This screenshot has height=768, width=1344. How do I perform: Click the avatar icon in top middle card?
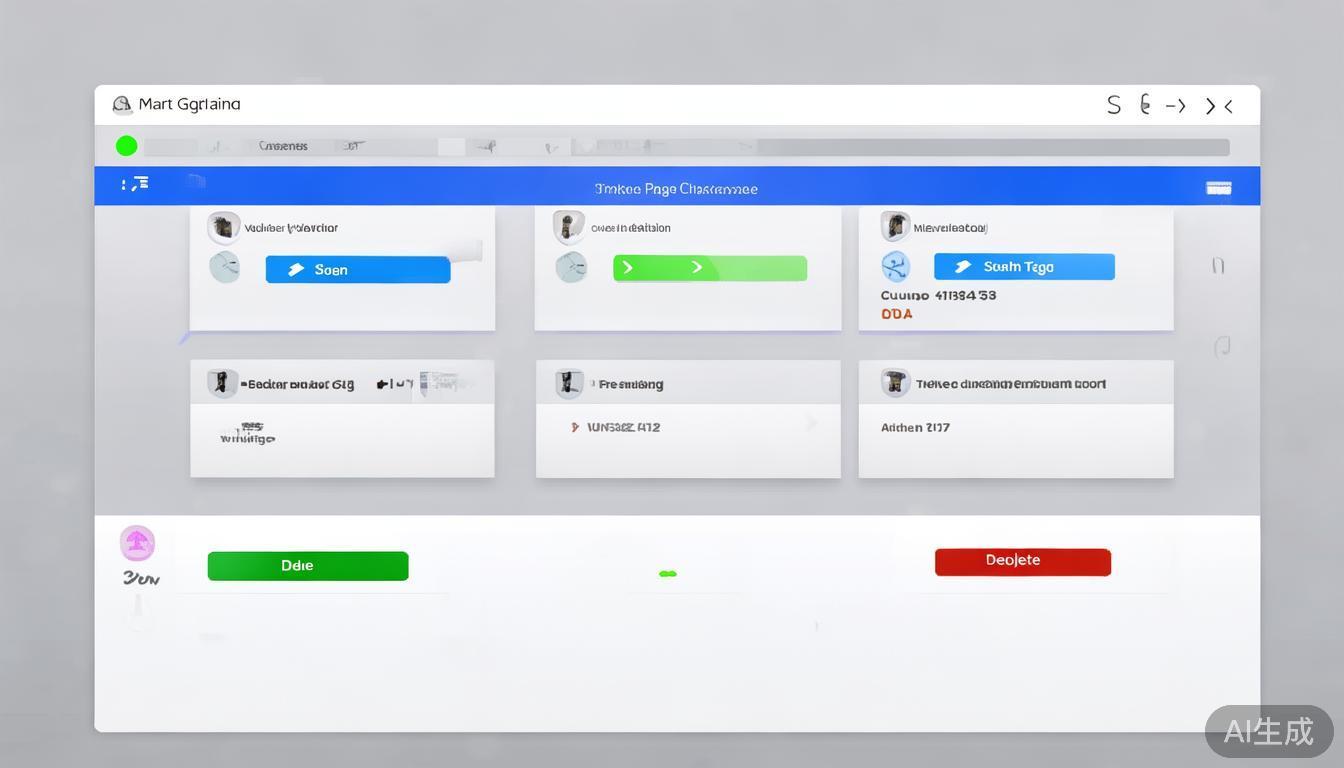coord(568,227)
